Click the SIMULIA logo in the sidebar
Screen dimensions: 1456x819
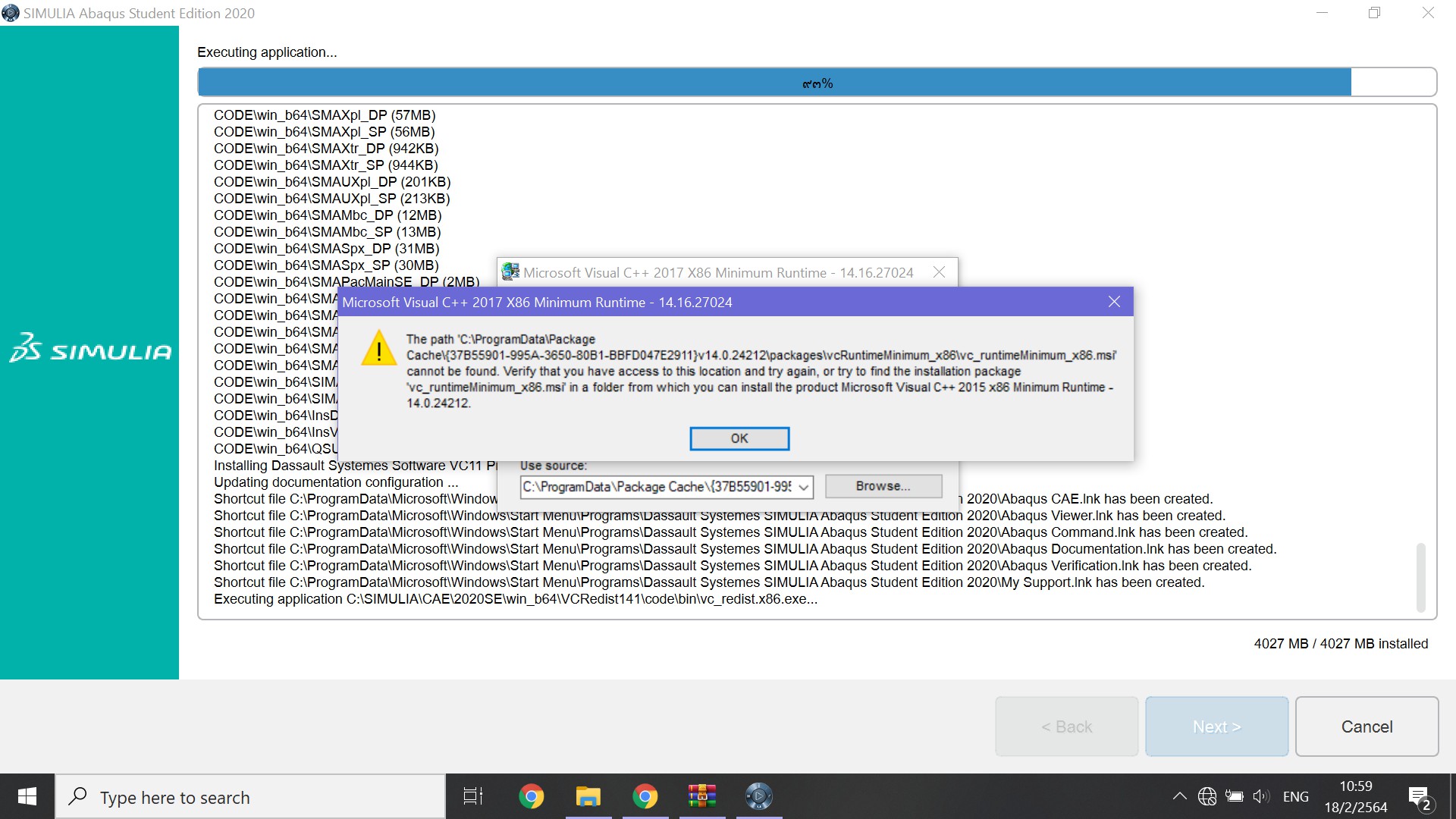[x=90, y=348]
